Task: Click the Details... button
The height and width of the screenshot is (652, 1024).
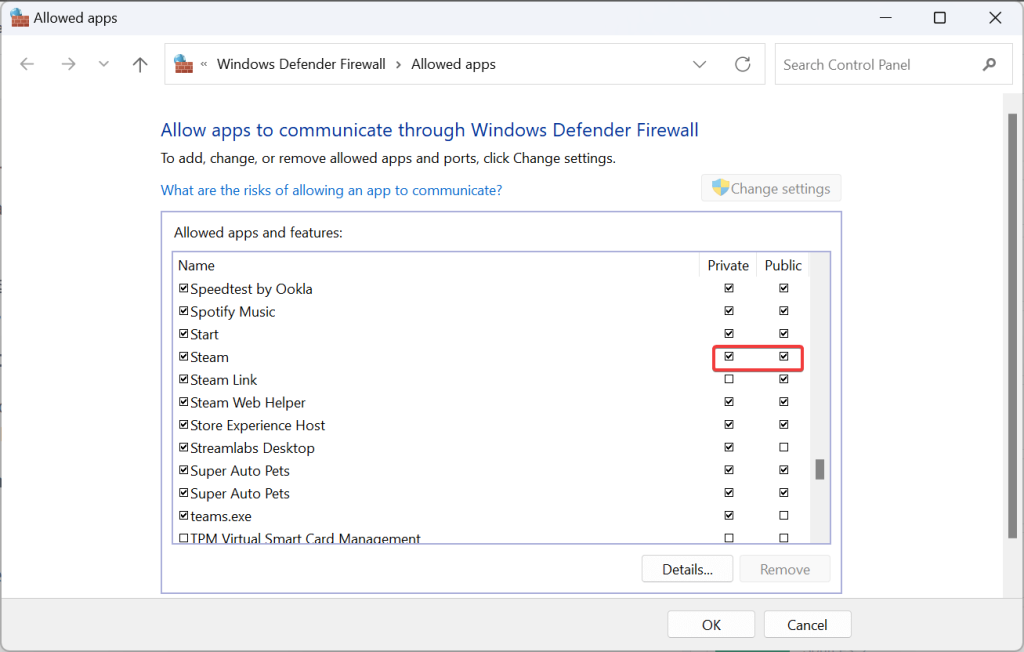Action: (687, 569)
